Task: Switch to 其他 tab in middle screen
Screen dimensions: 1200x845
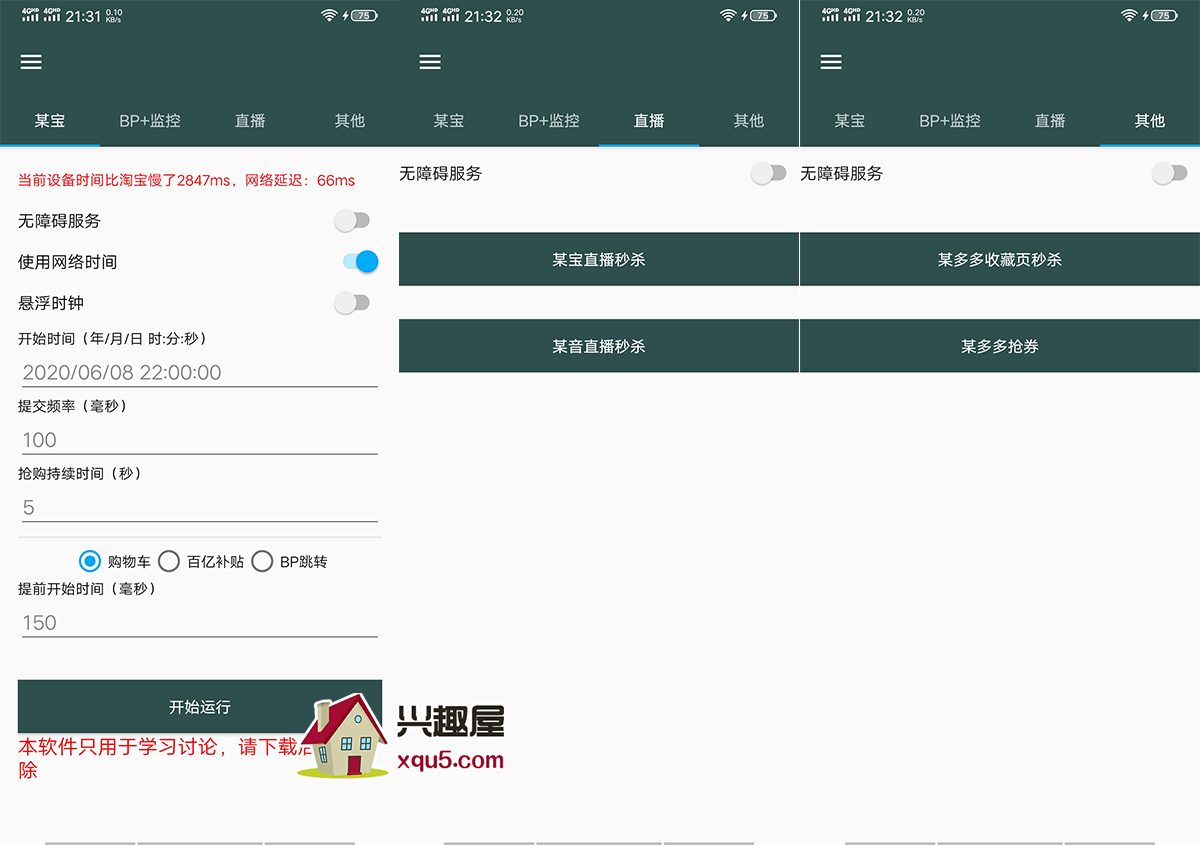Action: [749, 121]
